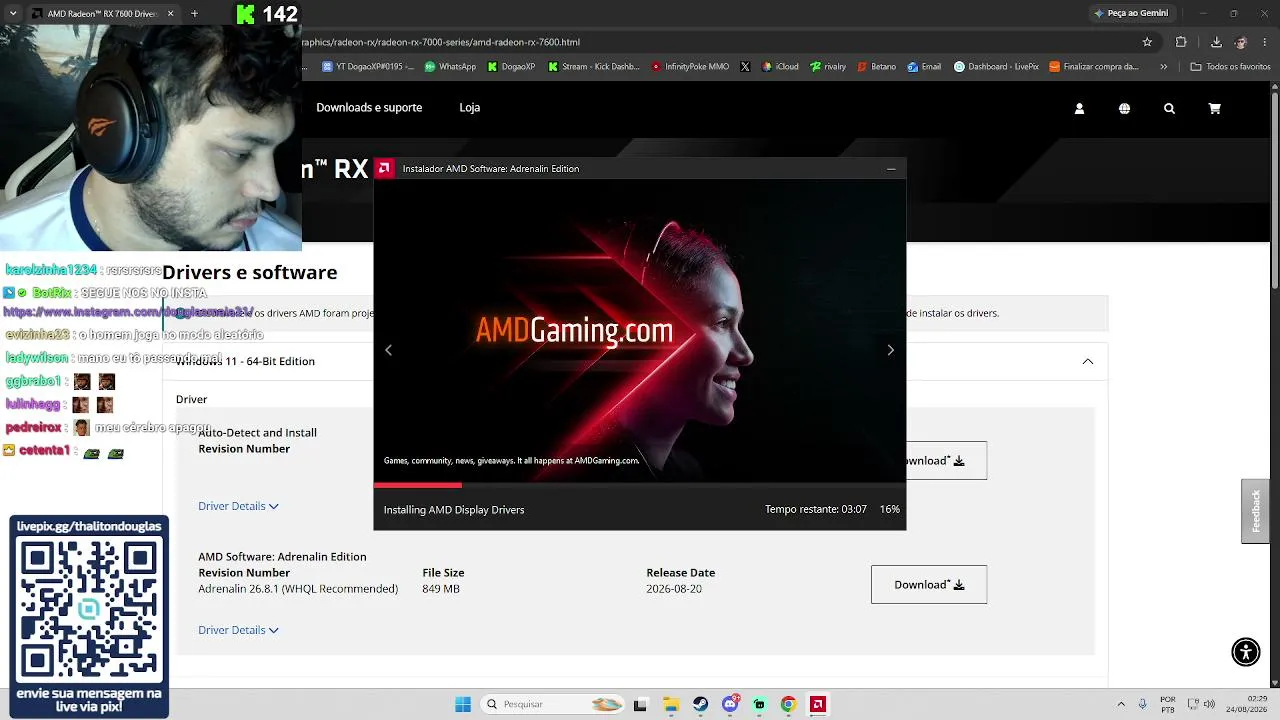Open the iCloud bookmark
The width and height of the screenshot is (1280, 720).
[x=780, y=67]
